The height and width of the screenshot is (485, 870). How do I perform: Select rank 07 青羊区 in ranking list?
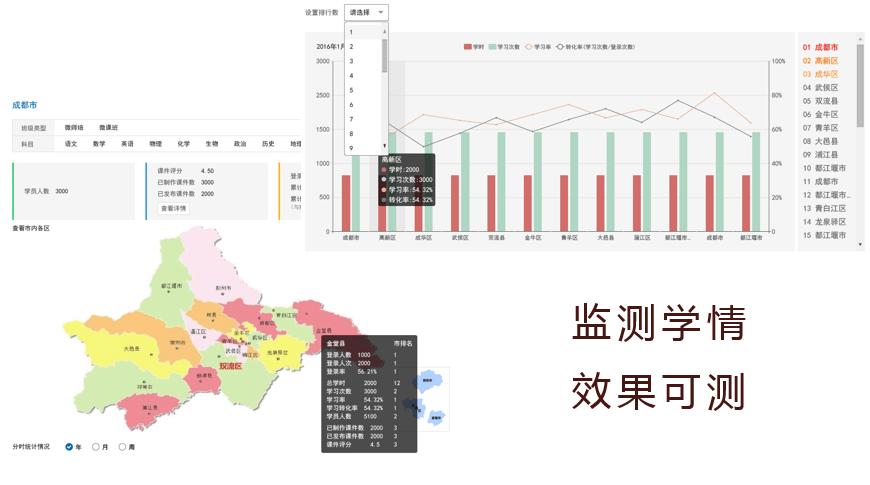[x=820, y=128]
